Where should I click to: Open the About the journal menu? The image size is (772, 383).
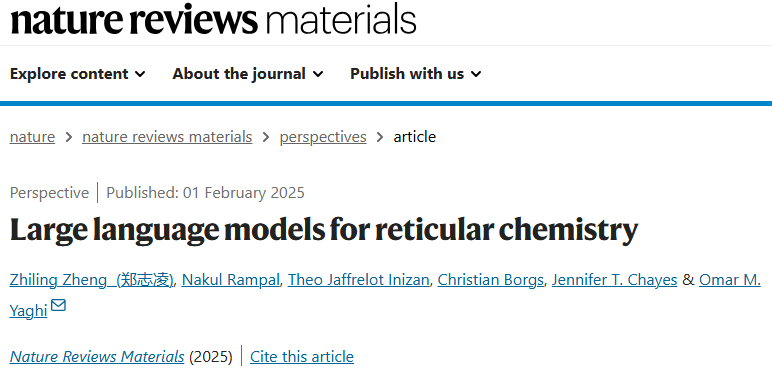click(x=248, y=74)
